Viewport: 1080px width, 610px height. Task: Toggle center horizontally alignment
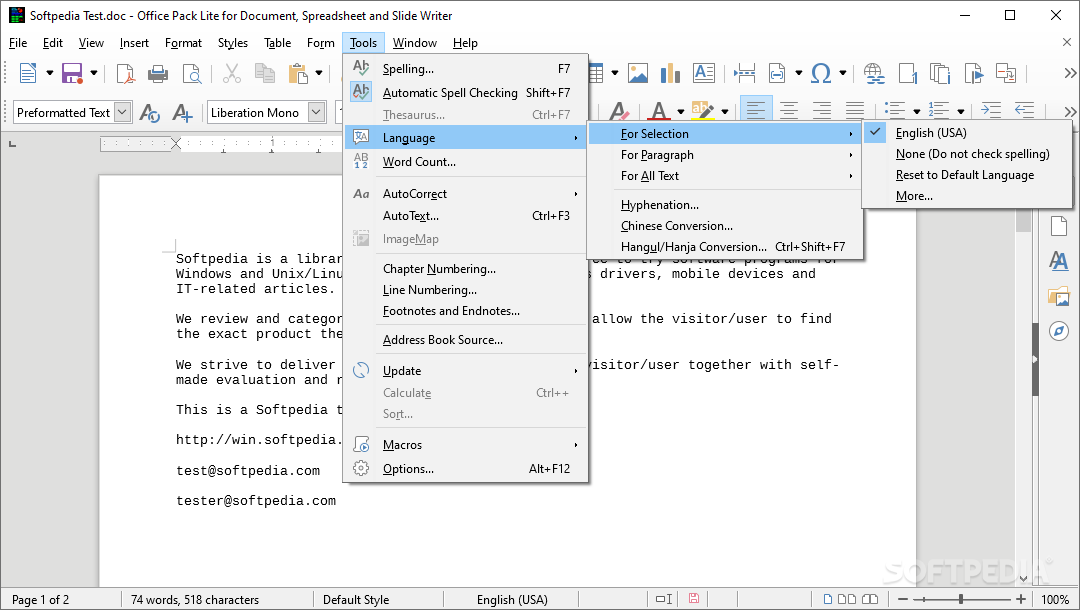click(789, 110)
